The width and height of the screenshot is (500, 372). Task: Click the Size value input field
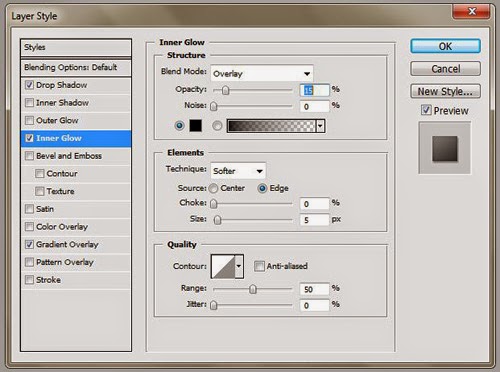coord(314,220)
